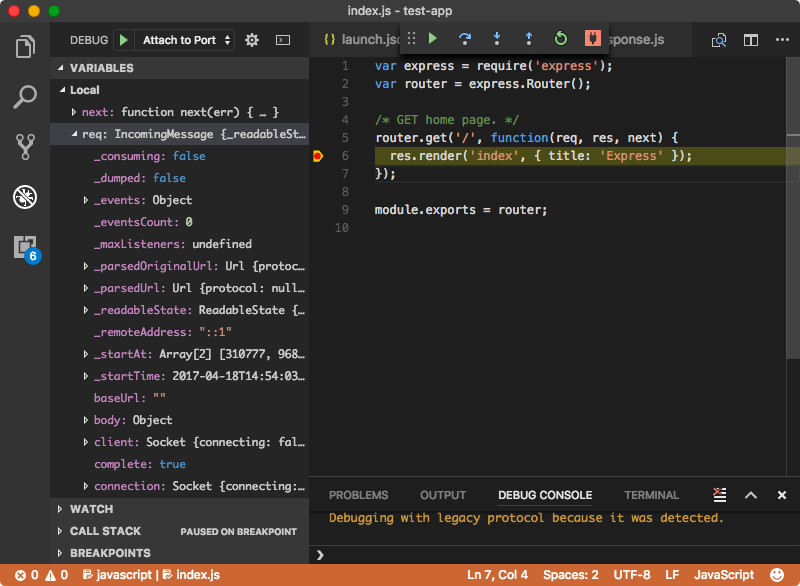Disconnect the debugger with the plug icon
The image size is (800, 586).
click(x=592, y=38)
